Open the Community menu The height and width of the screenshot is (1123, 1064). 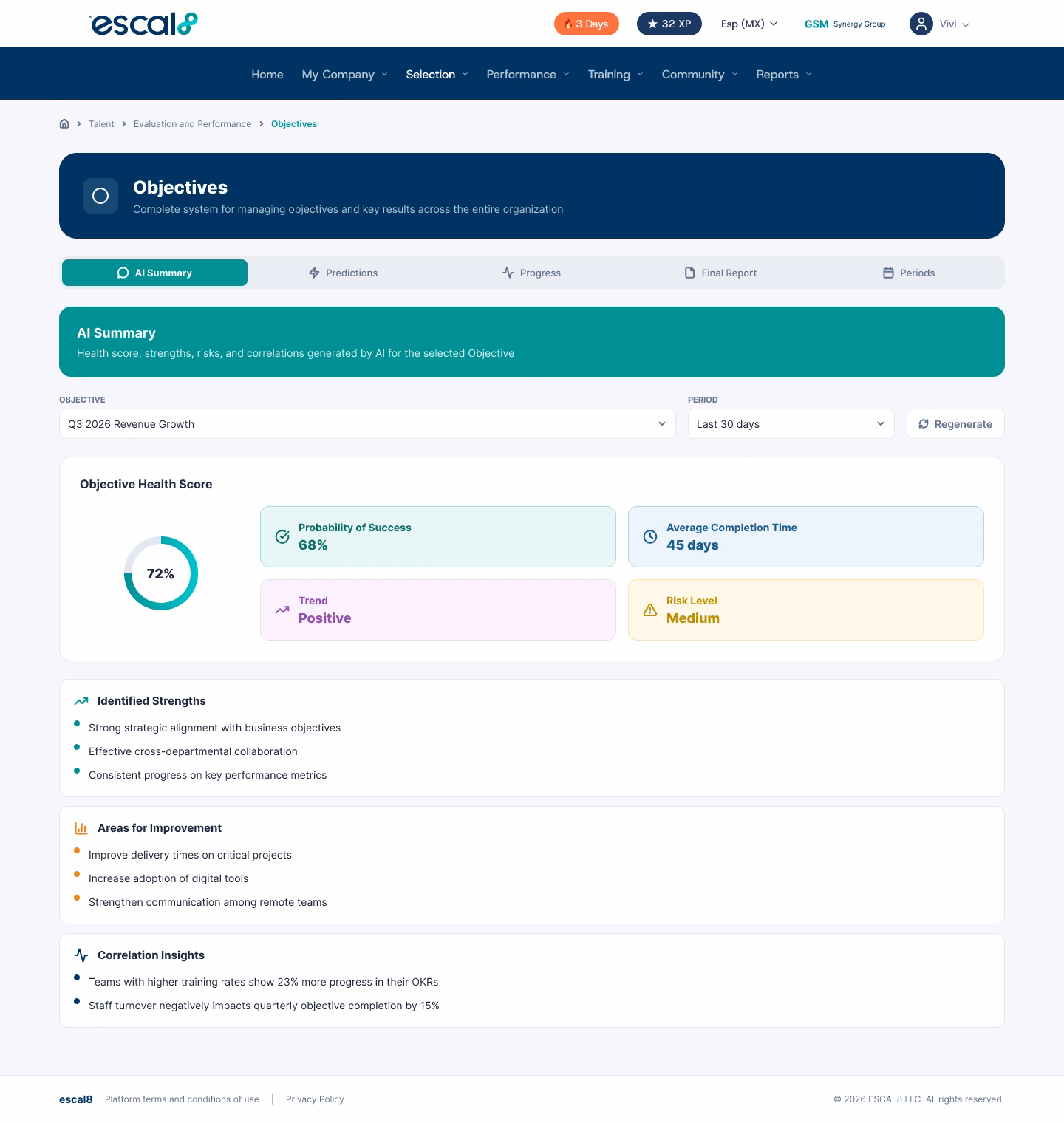(700, 74)
